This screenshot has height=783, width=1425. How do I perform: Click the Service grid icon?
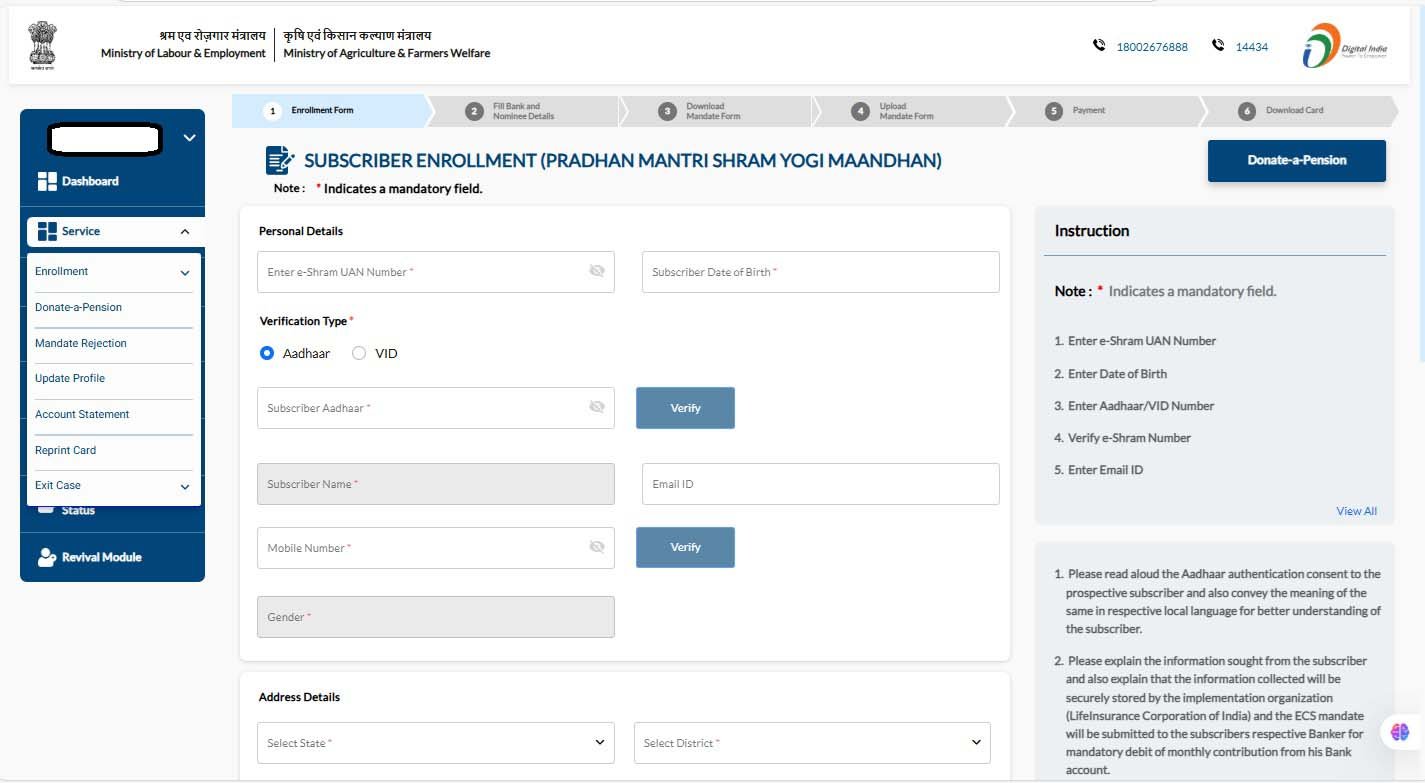[x=47, y=231]
